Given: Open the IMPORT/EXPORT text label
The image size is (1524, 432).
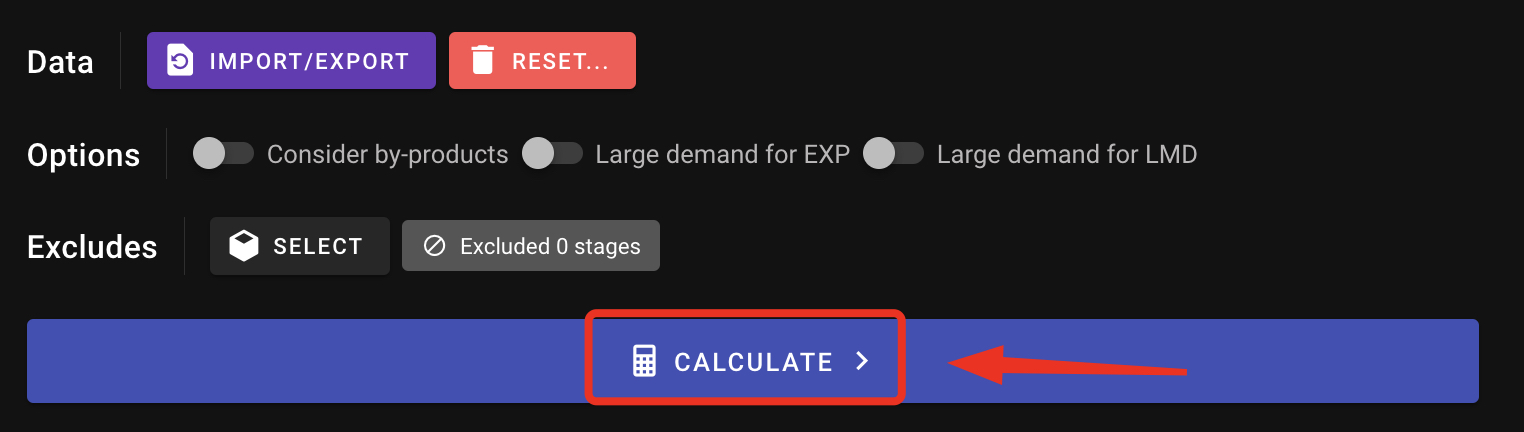Looking at the screenshot, I should coord(309,61).
